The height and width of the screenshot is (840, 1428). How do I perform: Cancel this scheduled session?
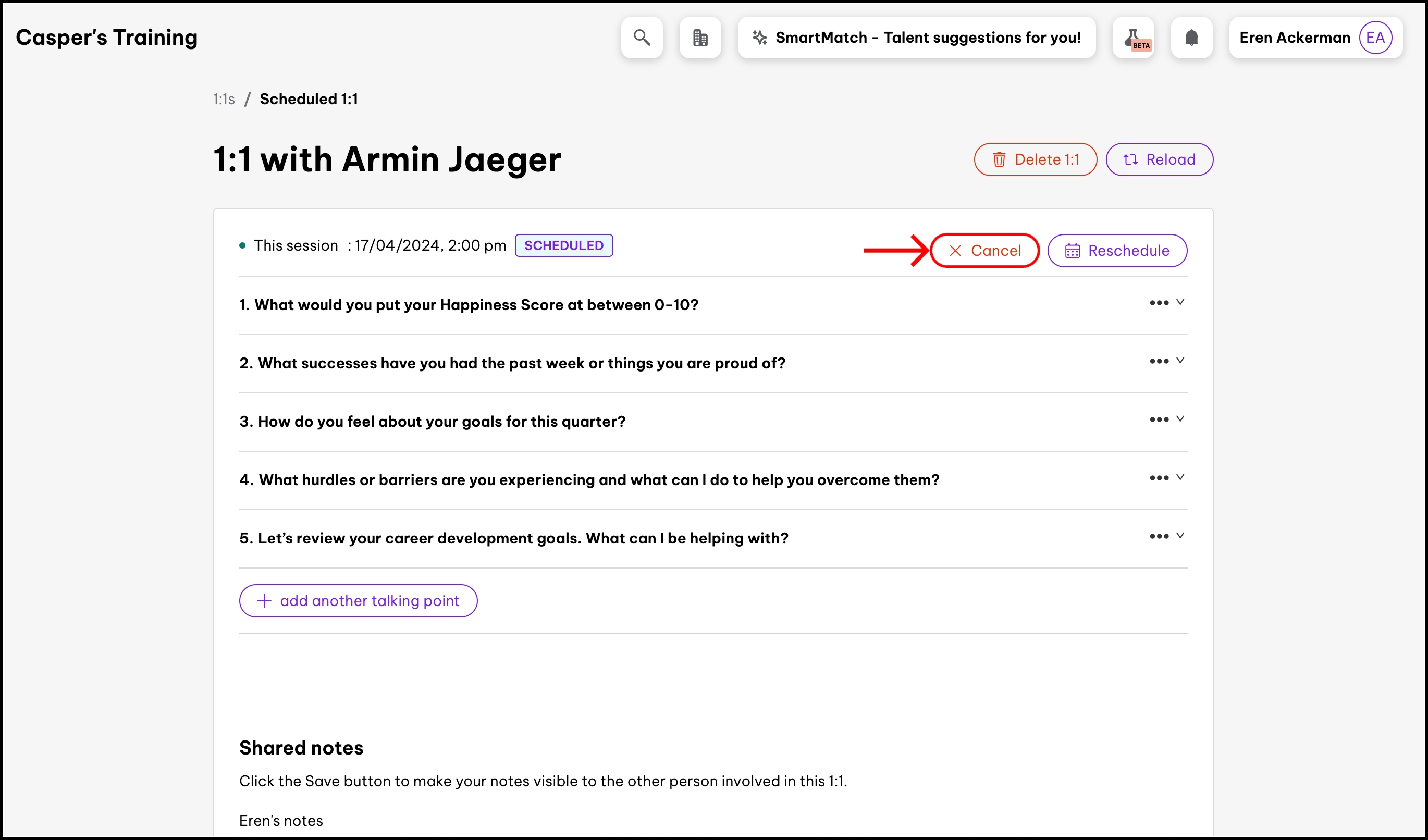tap(984, 250)
